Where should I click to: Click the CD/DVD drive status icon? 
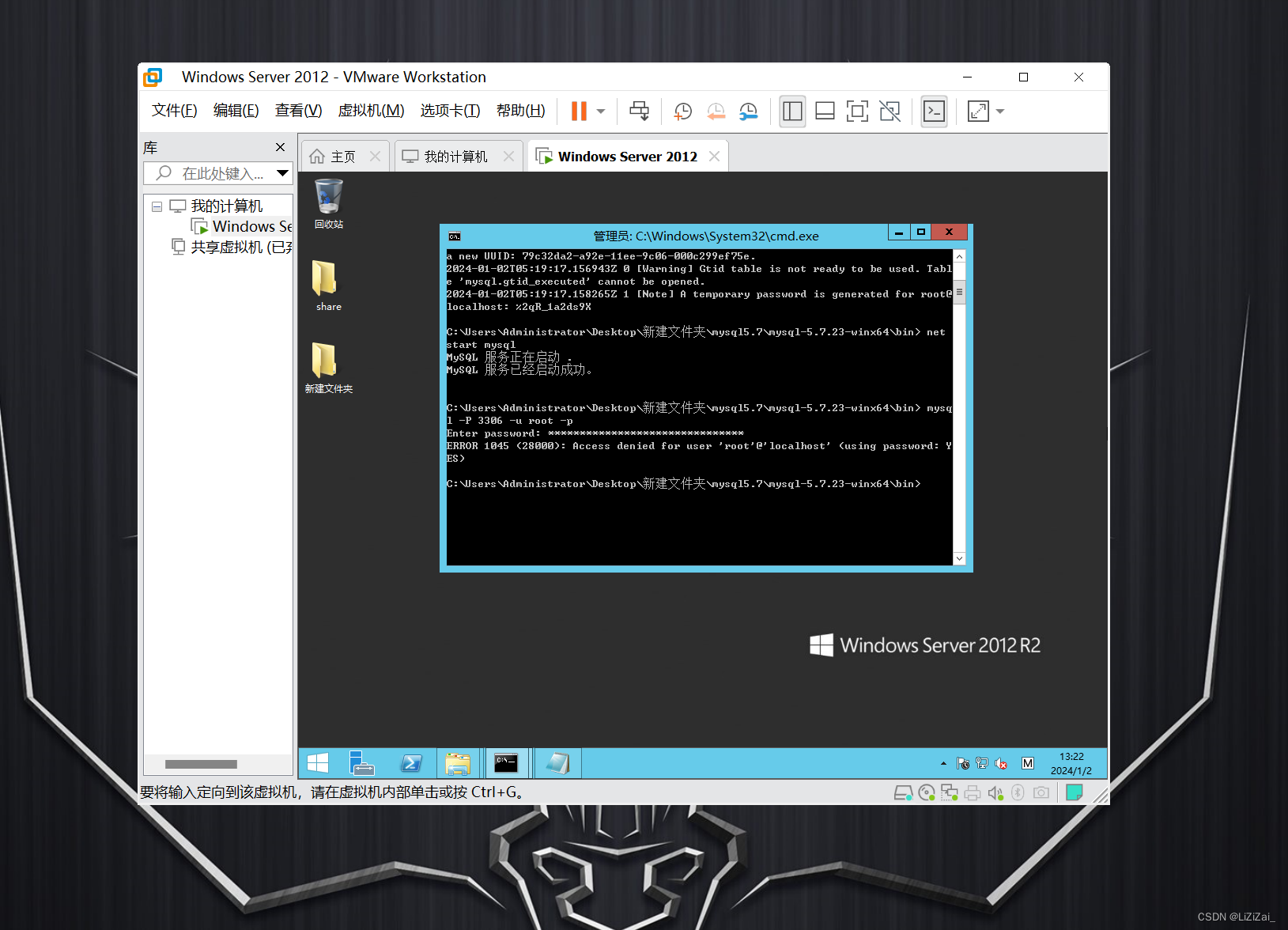pyautogui.click(x=927, y=792)
